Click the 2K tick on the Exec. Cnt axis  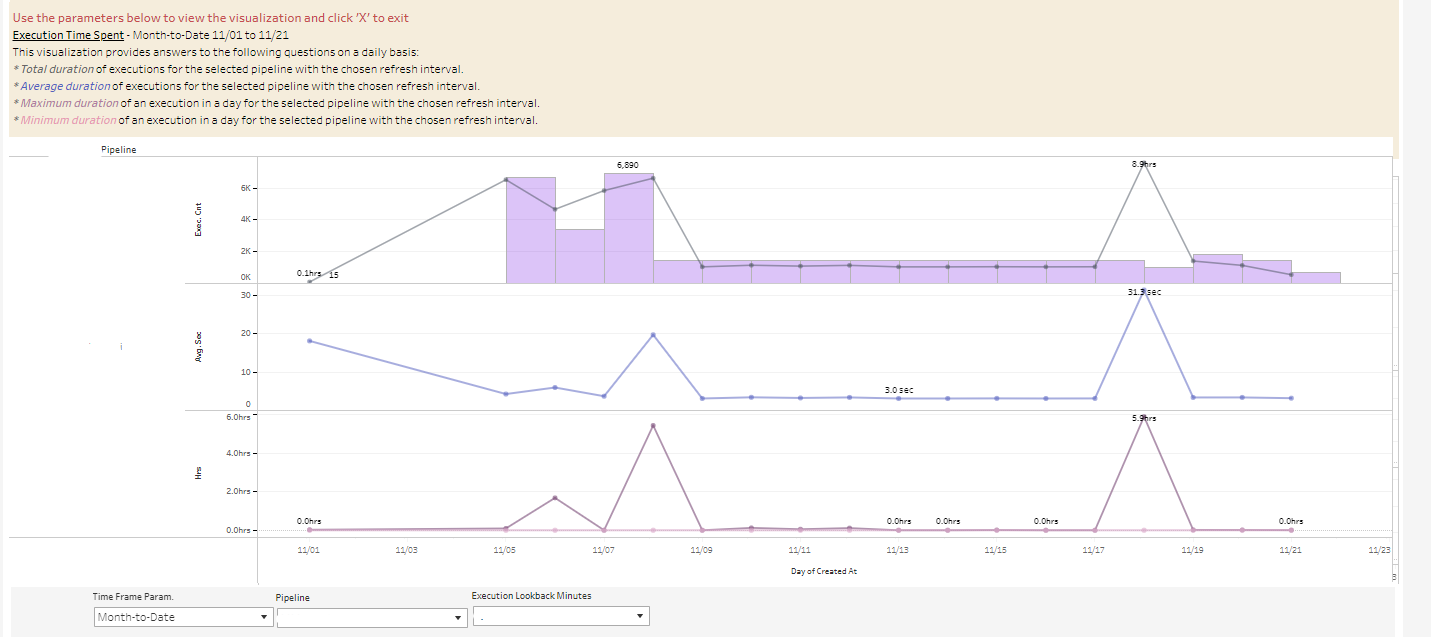point(246,251)
